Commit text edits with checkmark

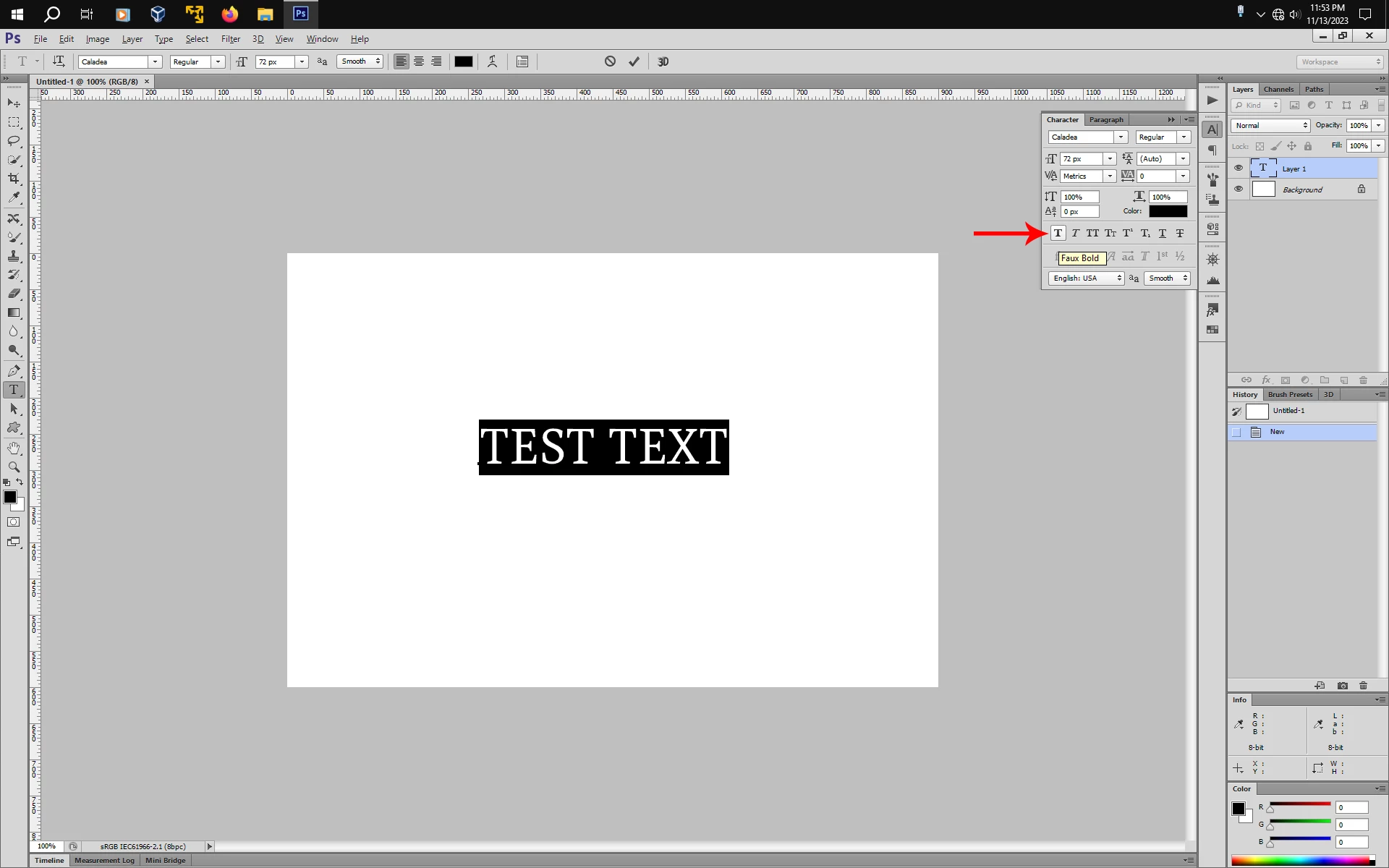[x=634, y=61]
